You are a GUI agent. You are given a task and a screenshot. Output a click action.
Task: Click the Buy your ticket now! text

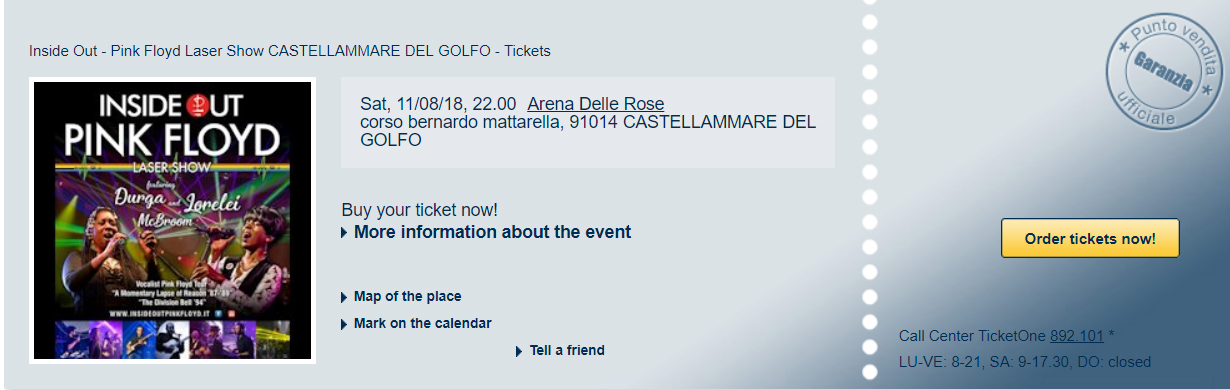pyautogui.click(x=420, y=210)
